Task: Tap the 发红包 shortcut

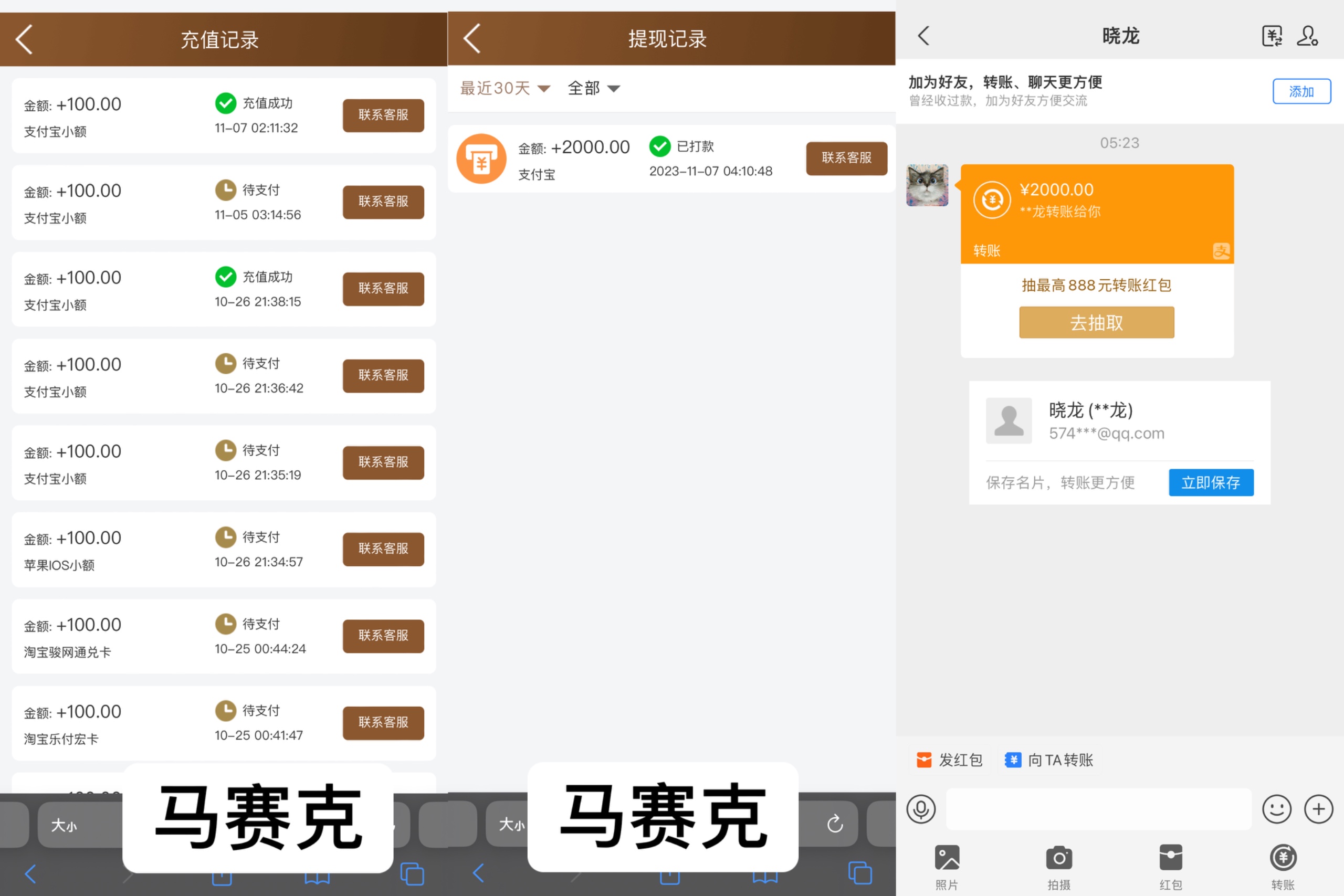Action: pyautogui.click(x=949, y=760)
